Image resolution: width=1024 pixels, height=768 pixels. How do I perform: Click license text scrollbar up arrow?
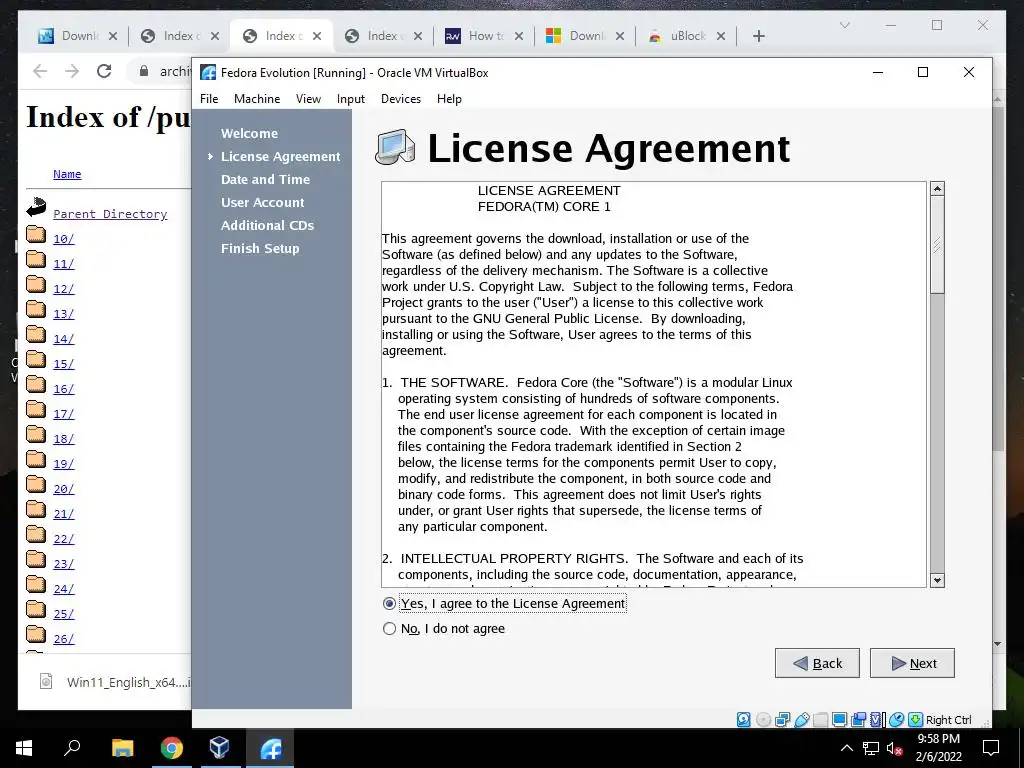point(937,189)
